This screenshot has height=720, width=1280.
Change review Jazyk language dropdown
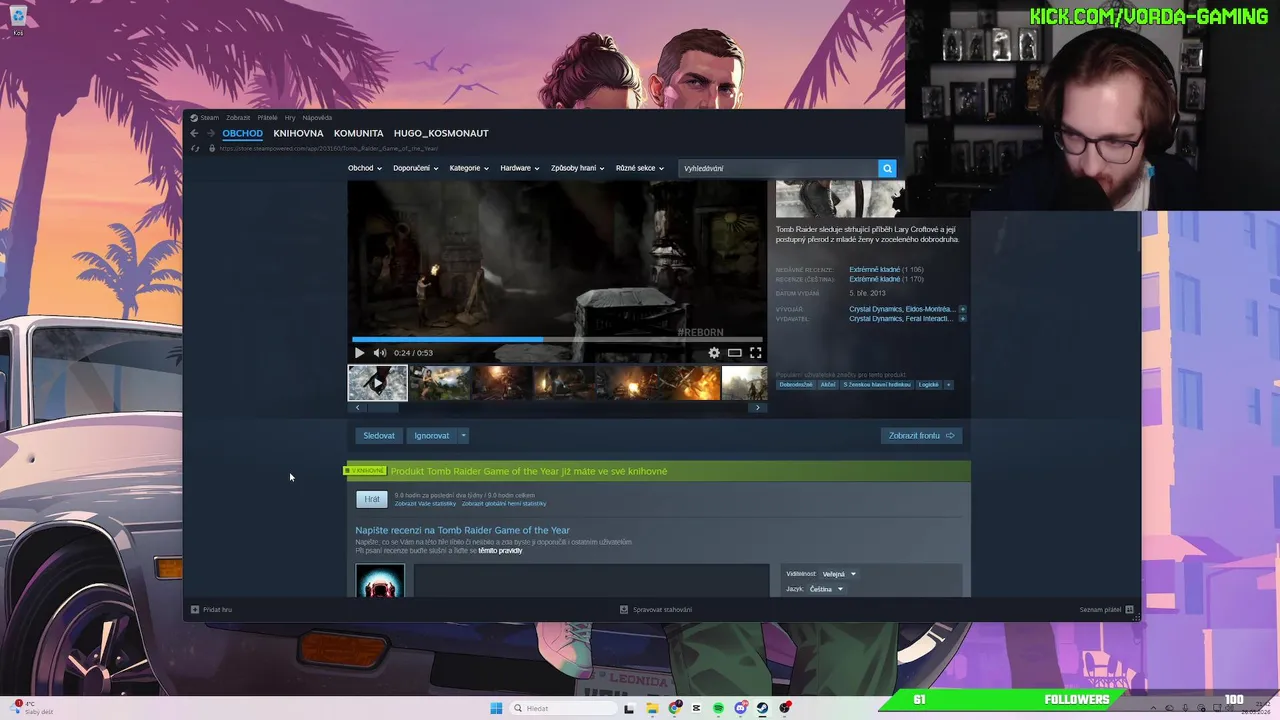(827, 589)
